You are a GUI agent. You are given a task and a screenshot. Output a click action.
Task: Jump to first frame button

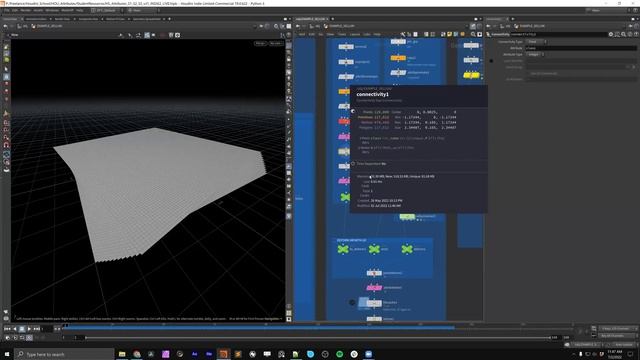[7, 329]
